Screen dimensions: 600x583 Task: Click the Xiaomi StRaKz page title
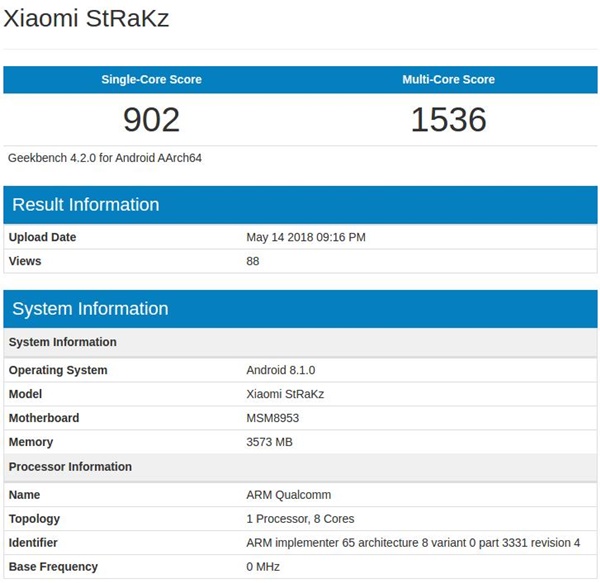point(86,20)
